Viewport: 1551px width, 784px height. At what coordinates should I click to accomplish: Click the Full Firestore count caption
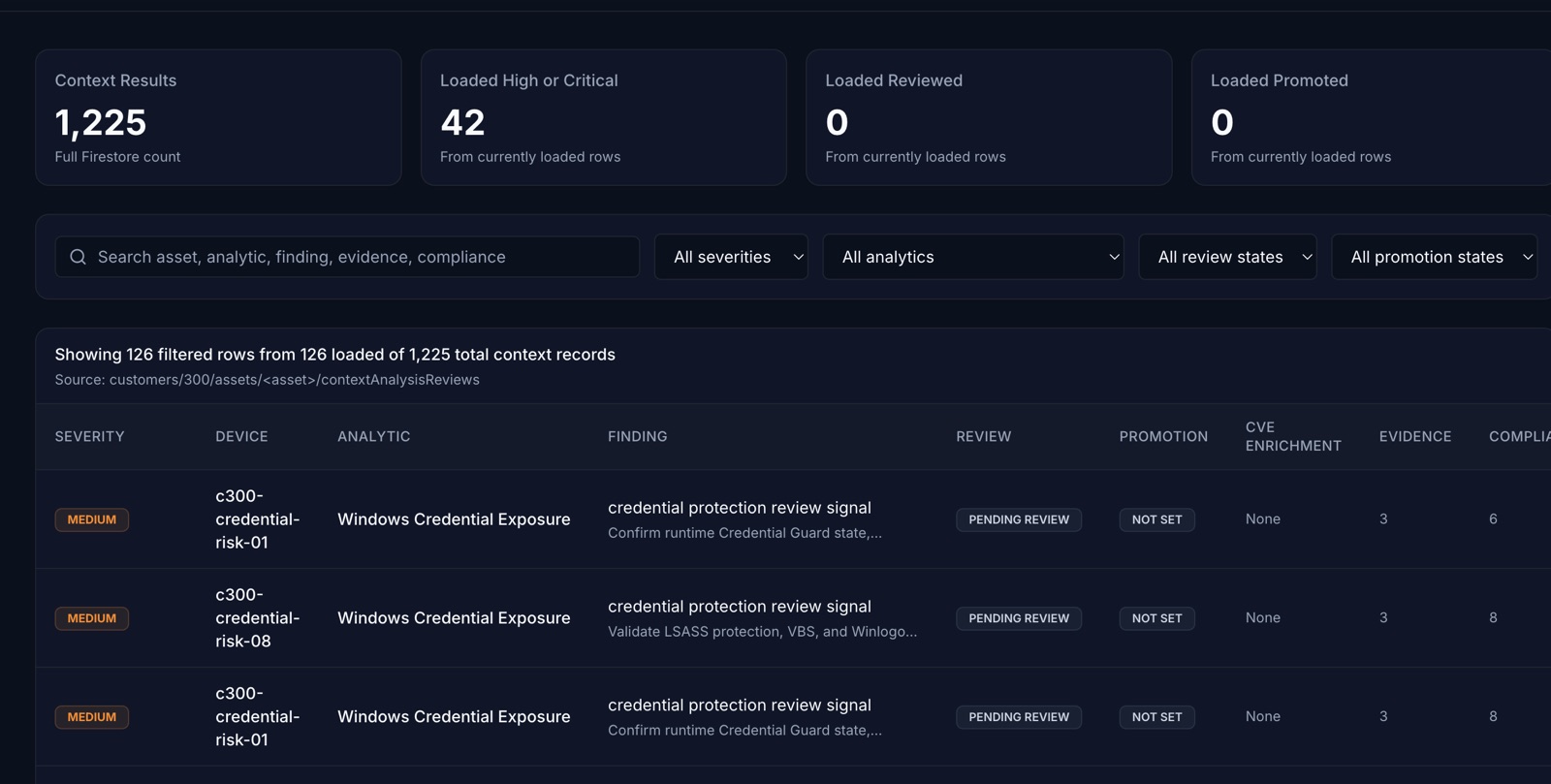tap(117, 157)
